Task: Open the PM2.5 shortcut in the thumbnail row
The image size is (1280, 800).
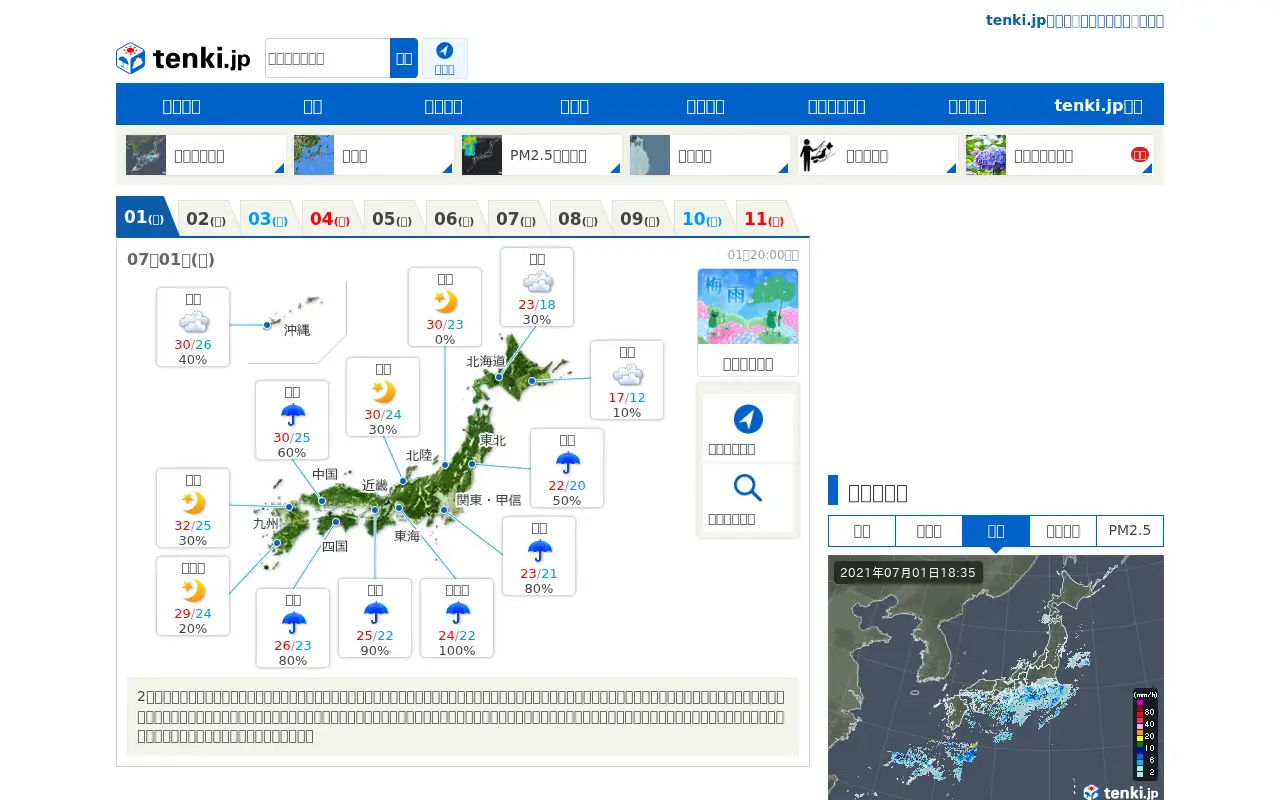Action: click(x=541, y=155)
